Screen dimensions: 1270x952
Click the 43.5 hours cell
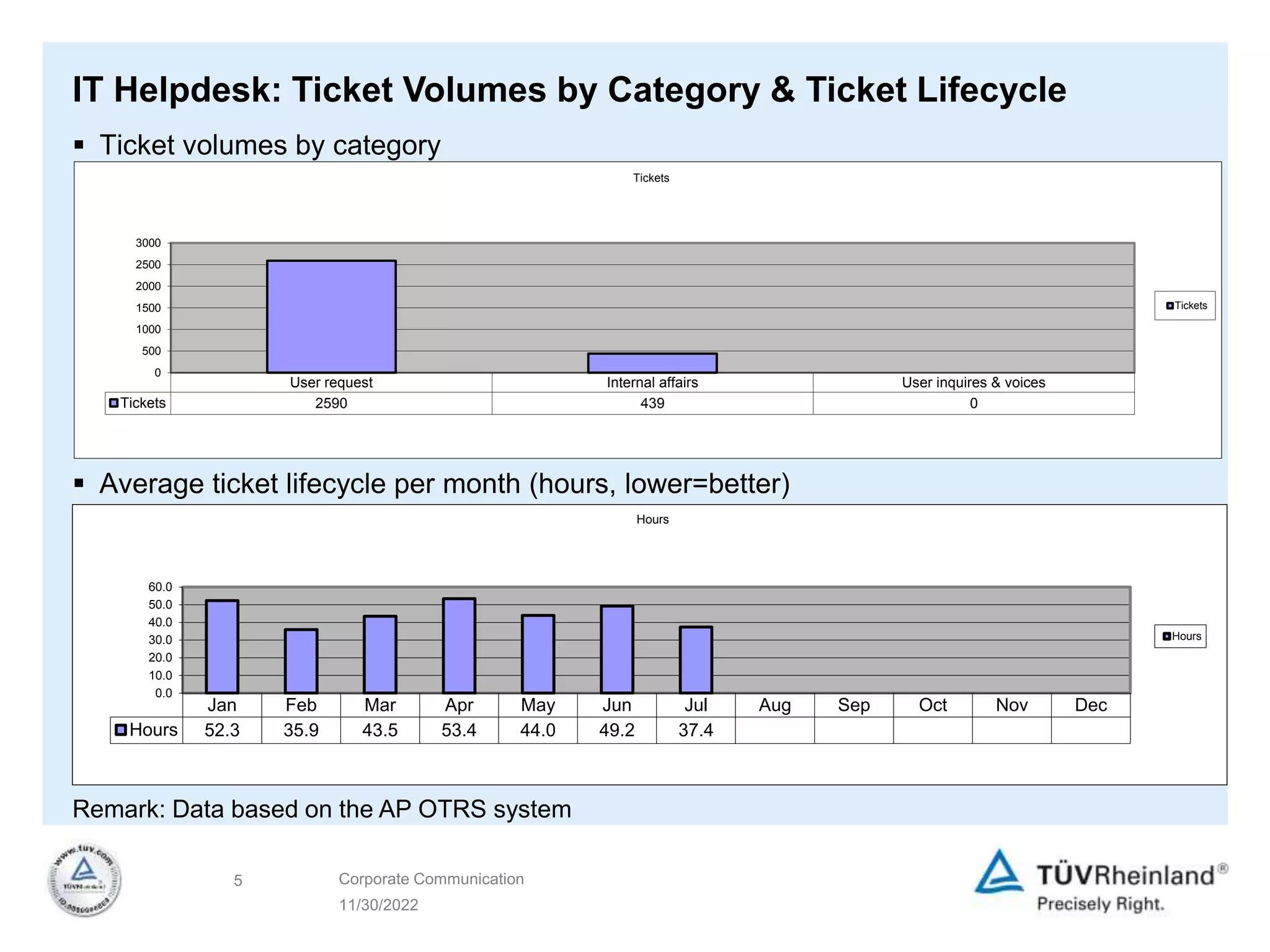380,730
